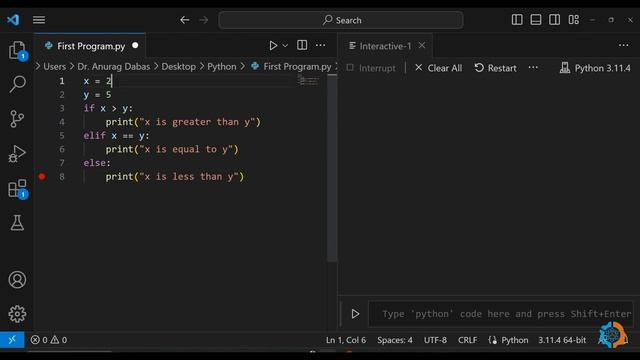Change encoding via UTF-8
Image resolution: width=640 pixels, height=360 pixels.
[435, 340]
